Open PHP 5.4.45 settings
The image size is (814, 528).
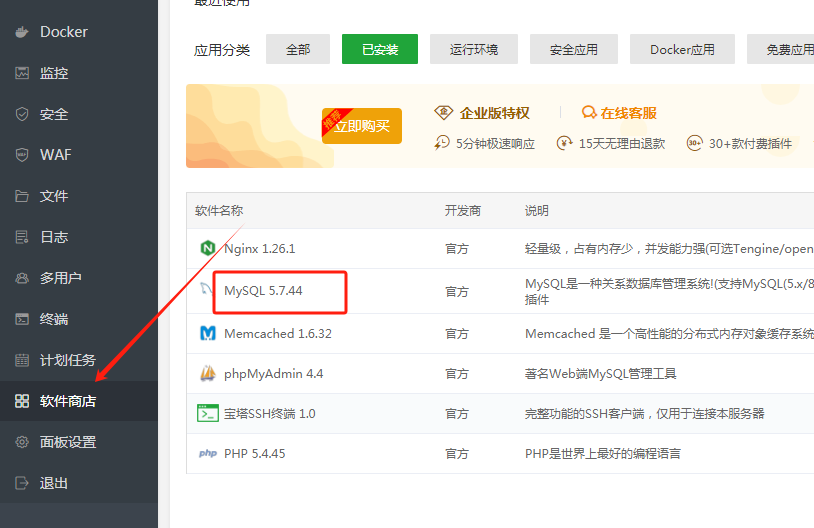254,454
